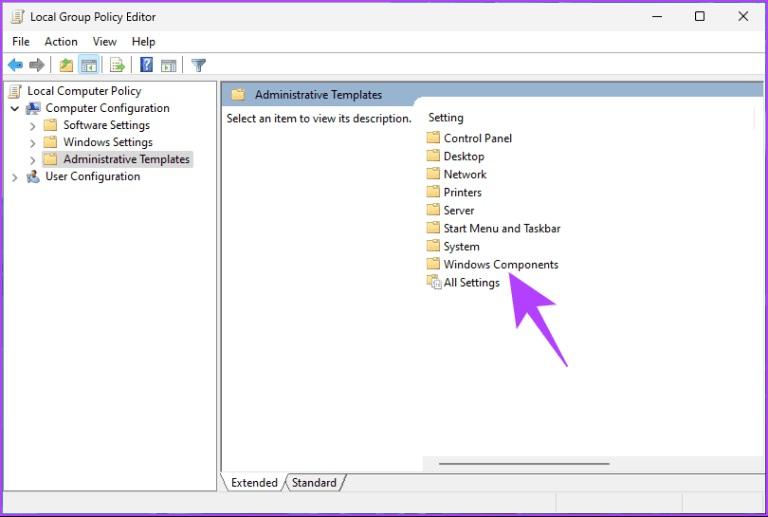Viewport: 768px width, 517px height.
Task: Select Administrative Templates label in tree
Action: (126, 159)
